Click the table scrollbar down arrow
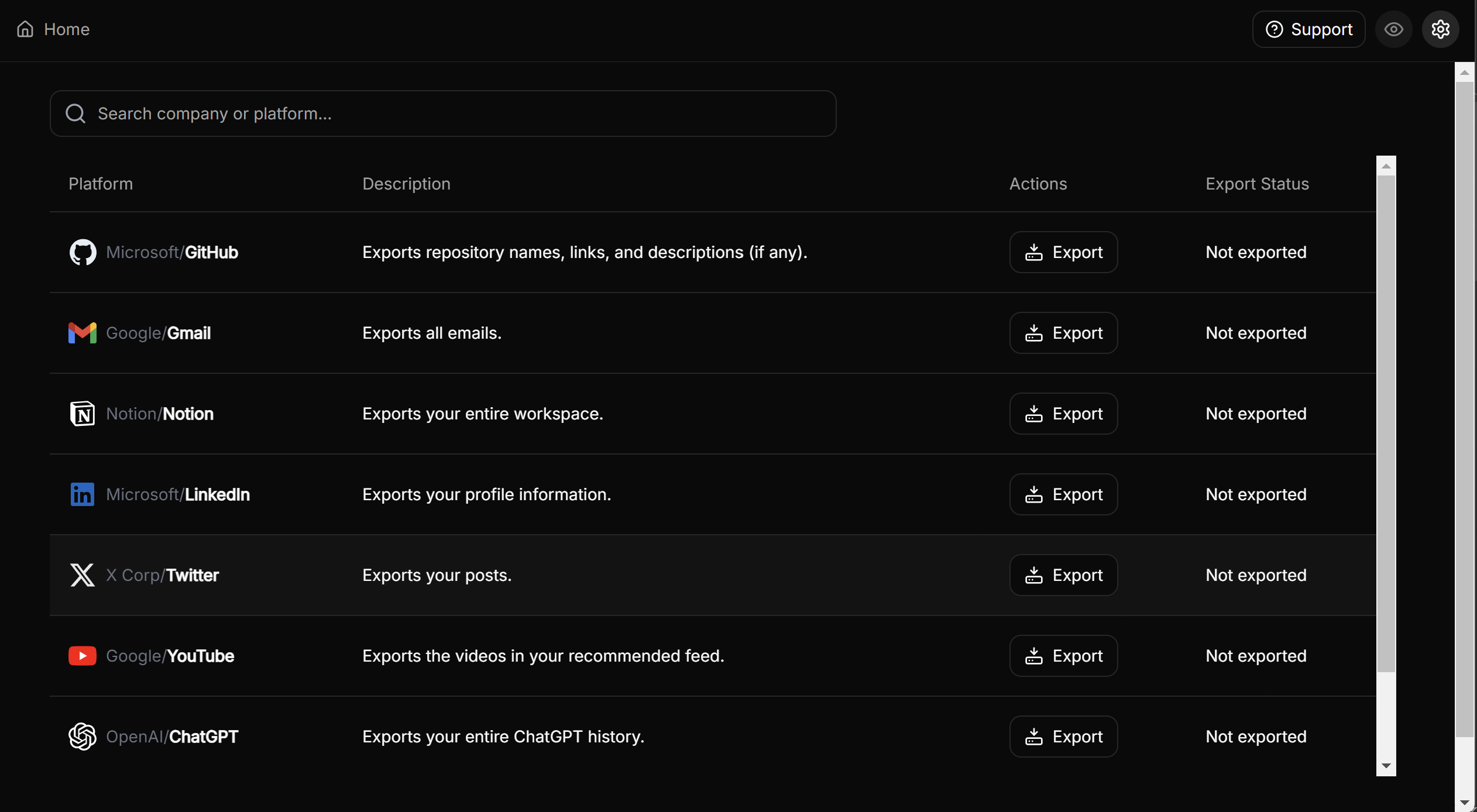The image size is (1477, 812). tap(1386, 766)
